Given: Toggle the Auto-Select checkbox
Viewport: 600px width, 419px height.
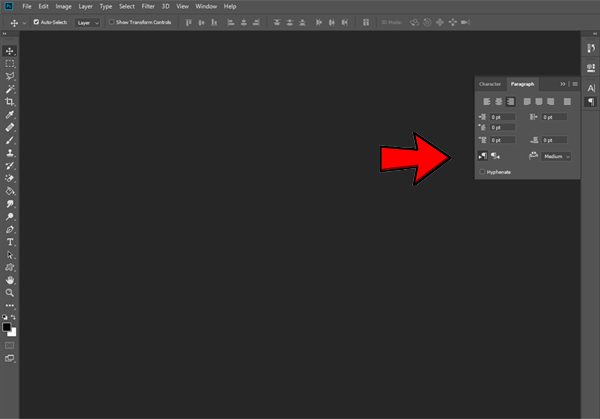Looking at the screenshot, I should coord(36,22).
